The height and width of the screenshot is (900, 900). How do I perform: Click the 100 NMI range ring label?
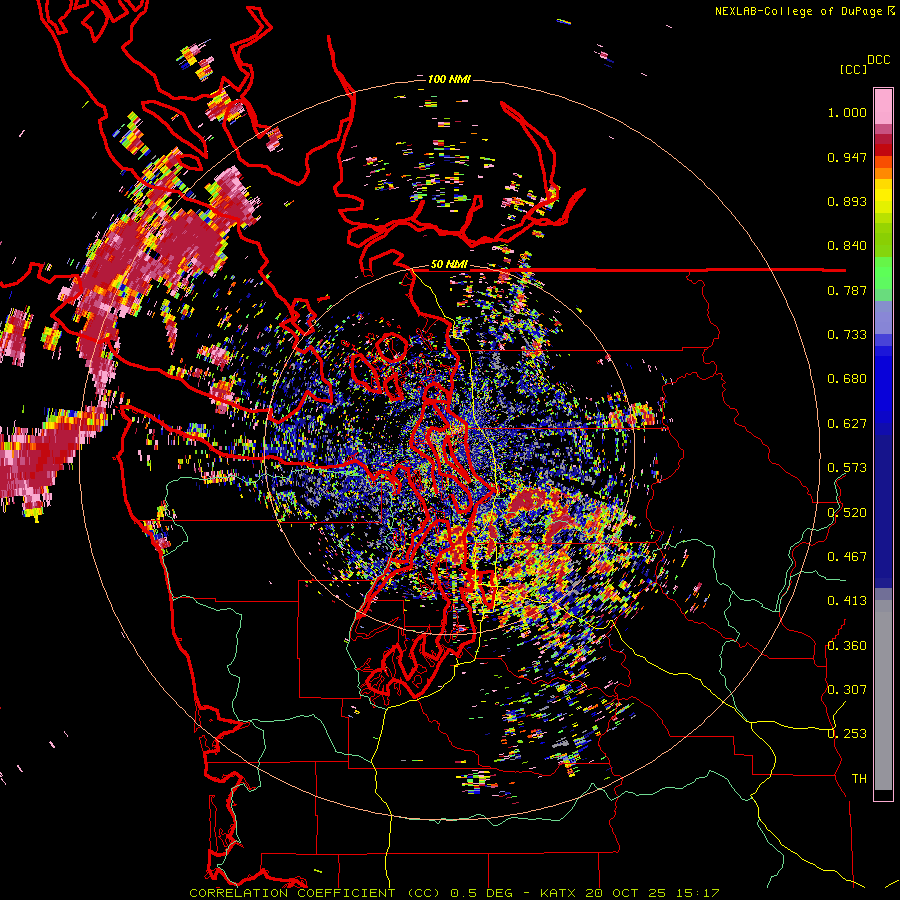click(449, 79)
